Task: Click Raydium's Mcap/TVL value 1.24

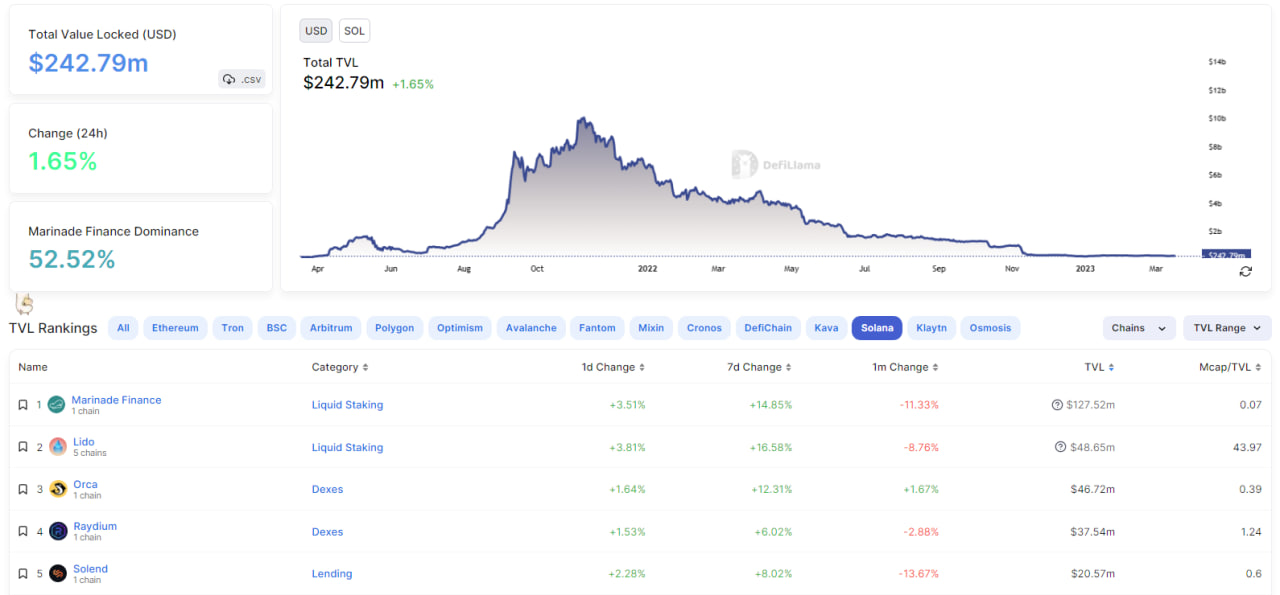Action: [1251, 532]
